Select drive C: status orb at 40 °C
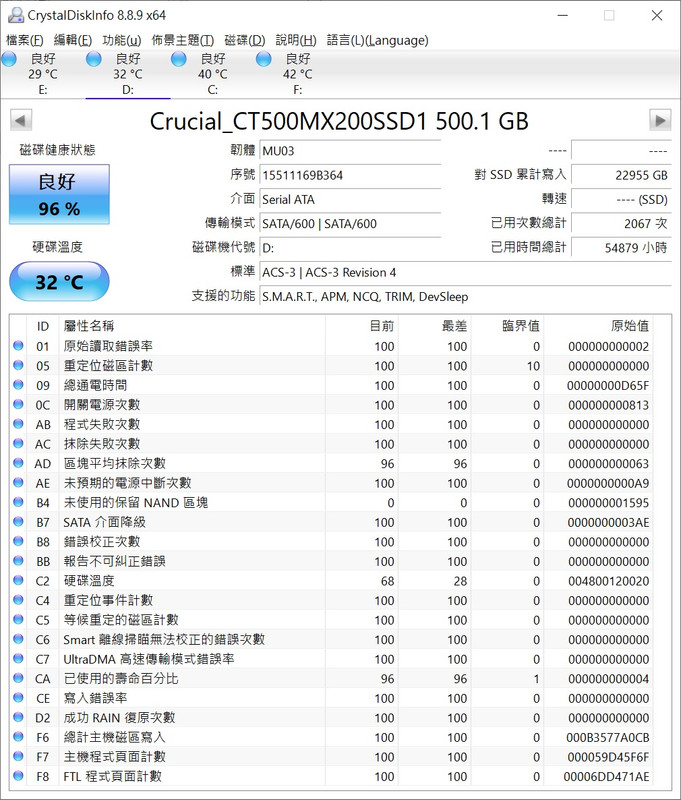681x800 pixels. tap(179, 59)
